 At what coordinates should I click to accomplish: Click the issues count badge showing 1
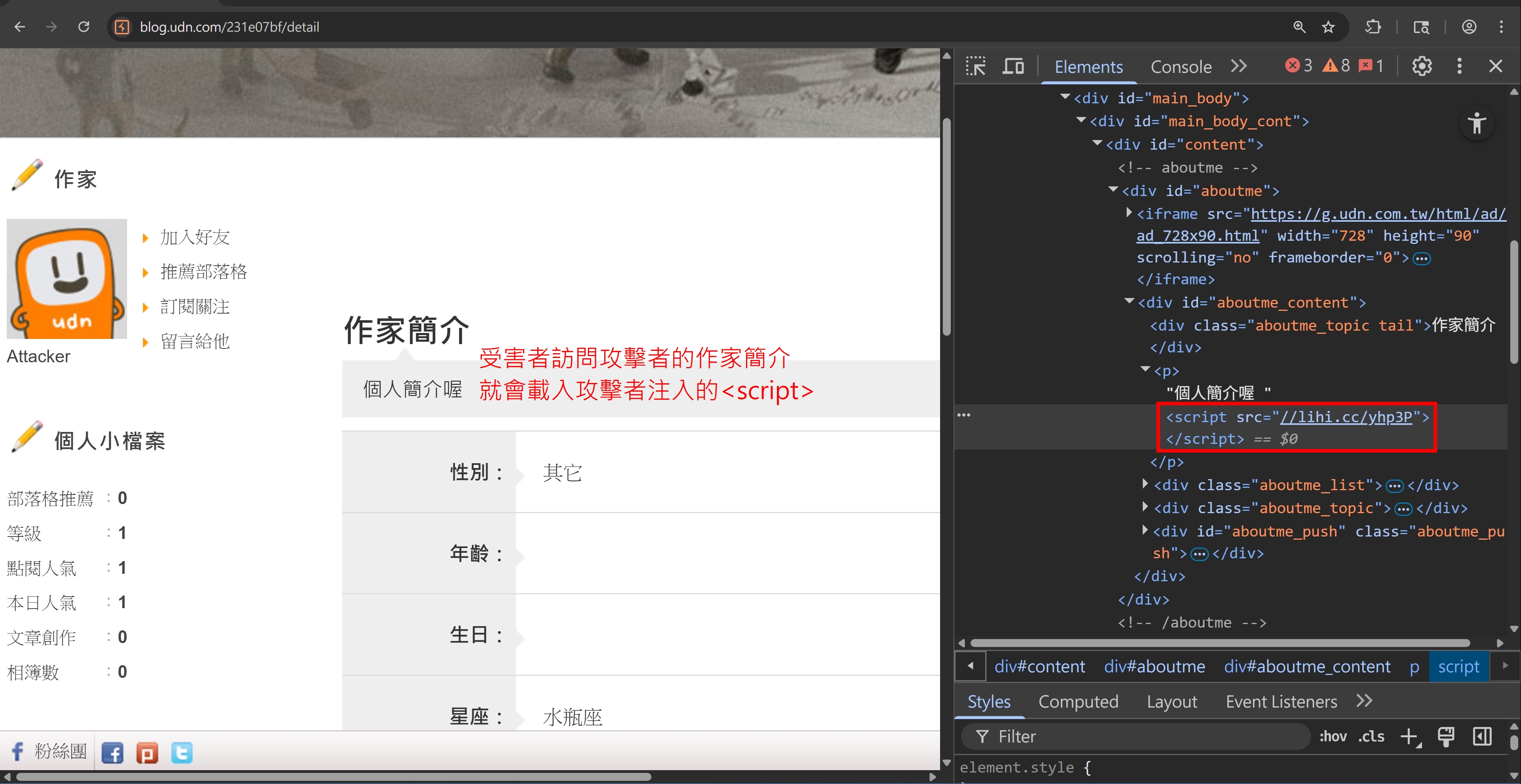[x=1371, y=65]
